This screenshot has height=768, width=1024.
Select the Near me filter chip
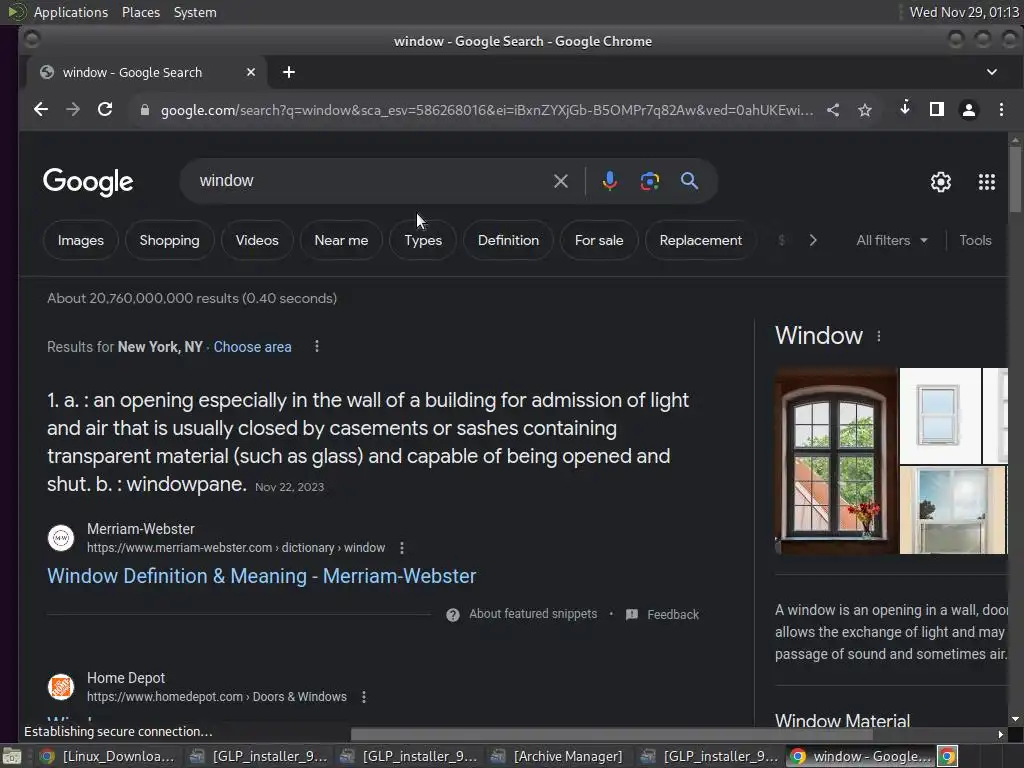pyautogui.click(x=341, y=240)
